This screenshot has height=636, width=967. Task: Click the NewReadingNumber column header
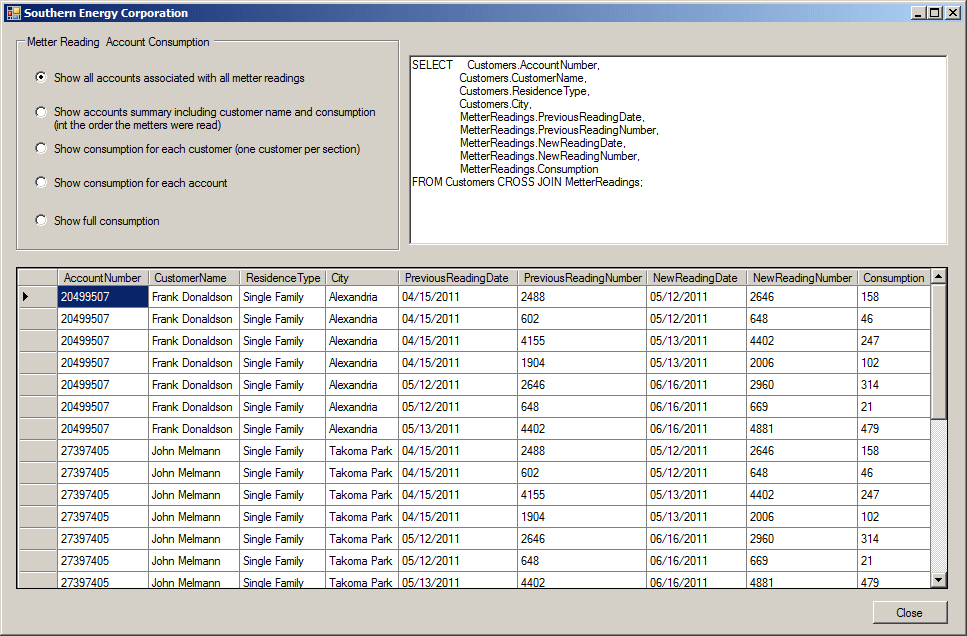[x=802, y=278]
